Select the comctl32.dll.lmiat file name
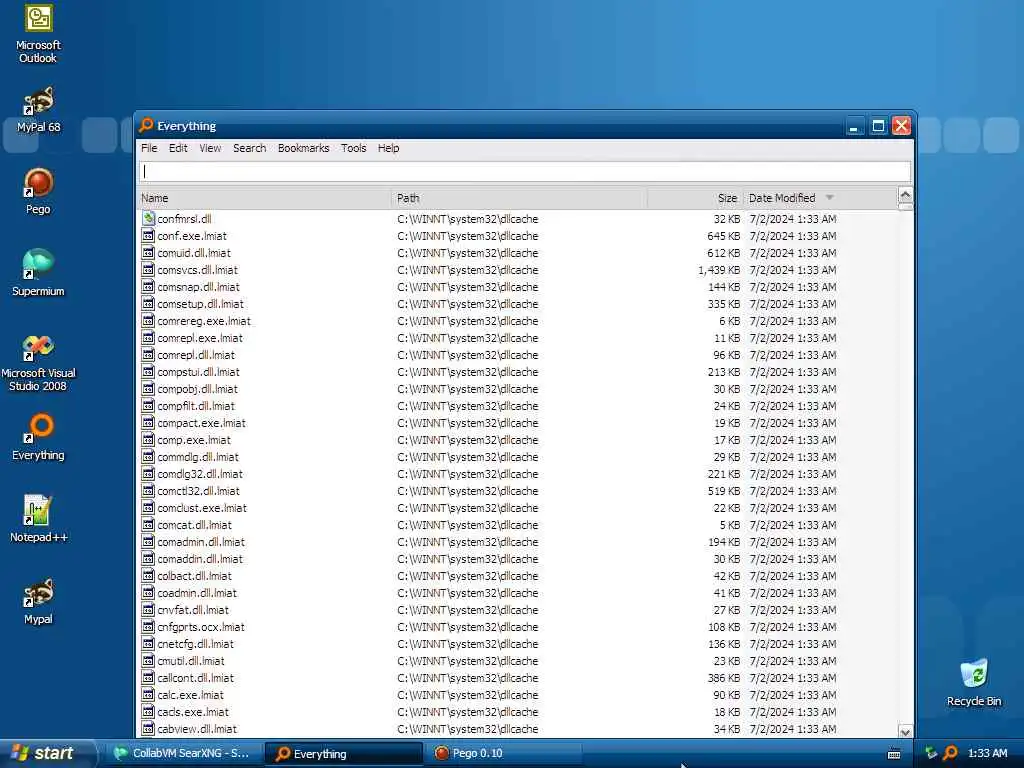This screenshot has height=768, width=1024. click(199, 490)
